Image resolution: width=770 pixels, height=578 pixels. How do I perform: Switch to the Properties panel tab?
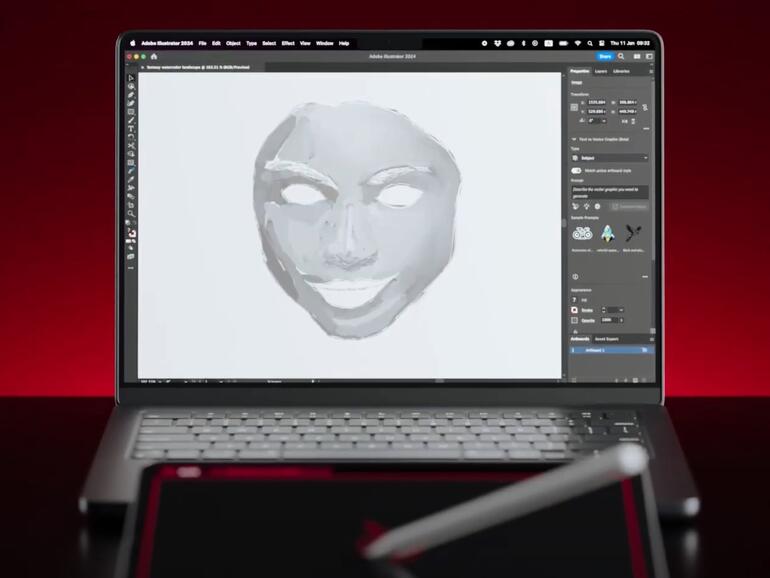pyautogui.click(x=579, y=71)
